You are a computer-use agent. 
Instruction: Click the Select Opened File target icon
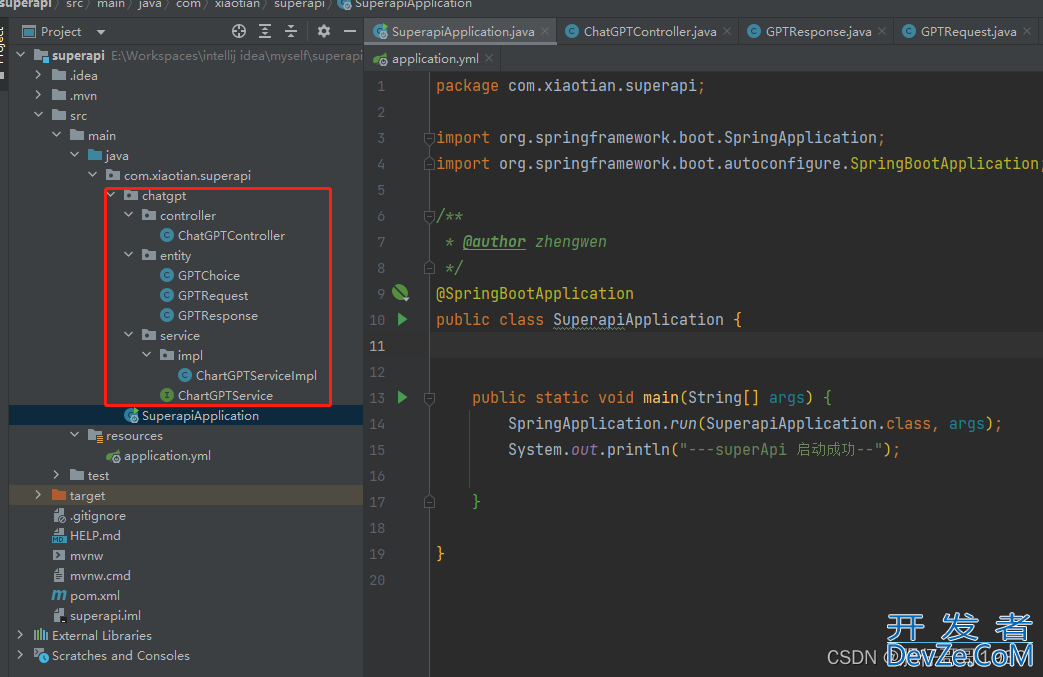[x=239, y=31]
